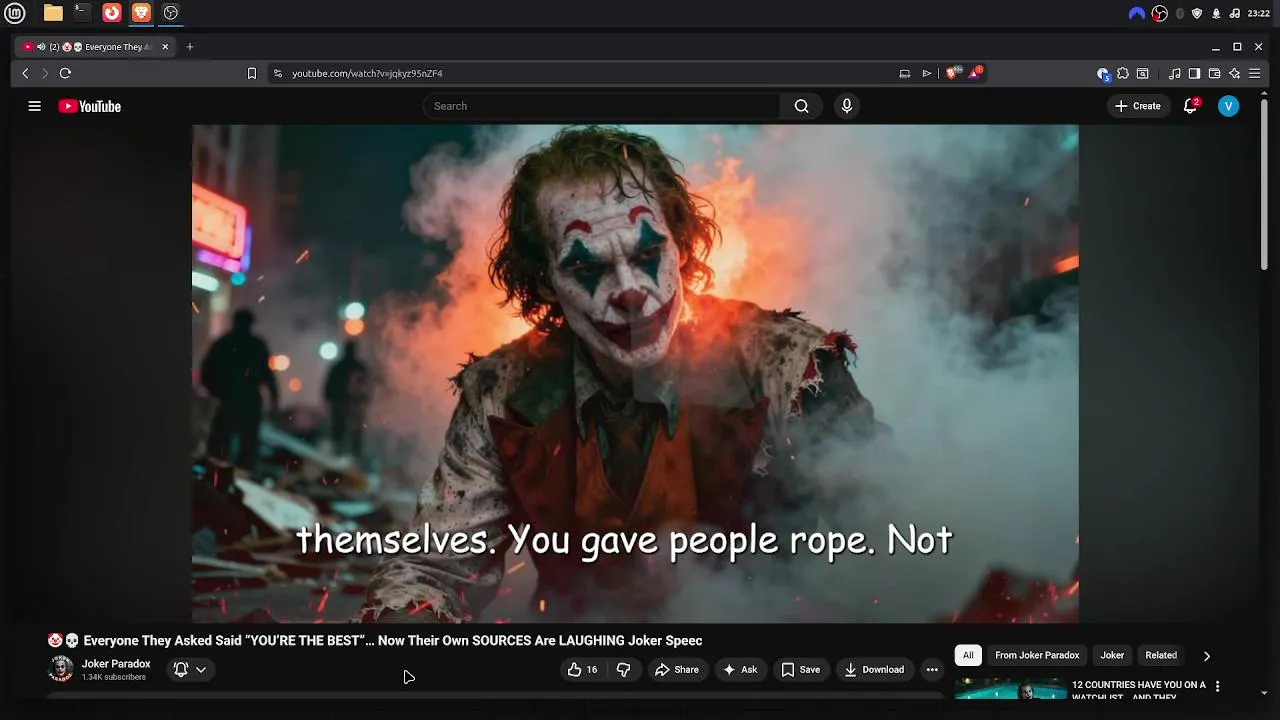Open the Linux Mint start menu
This screenshot has width=1280, height=720.
(x=15, y=13)
